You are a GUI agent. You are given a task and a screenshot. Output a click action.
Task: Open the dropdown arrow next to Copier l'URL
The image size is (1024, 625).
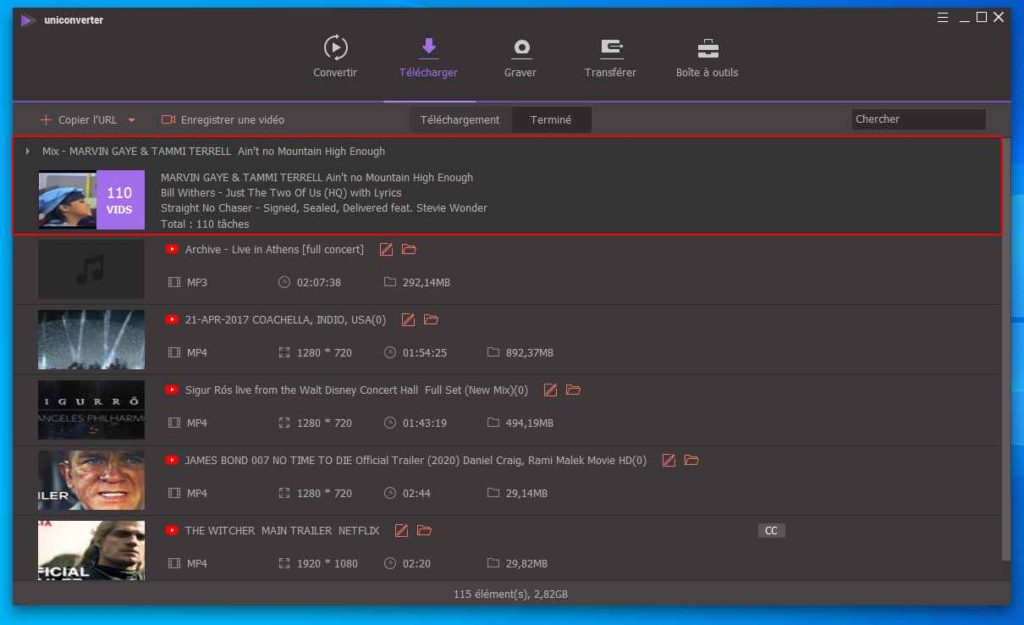pos(131,120)
